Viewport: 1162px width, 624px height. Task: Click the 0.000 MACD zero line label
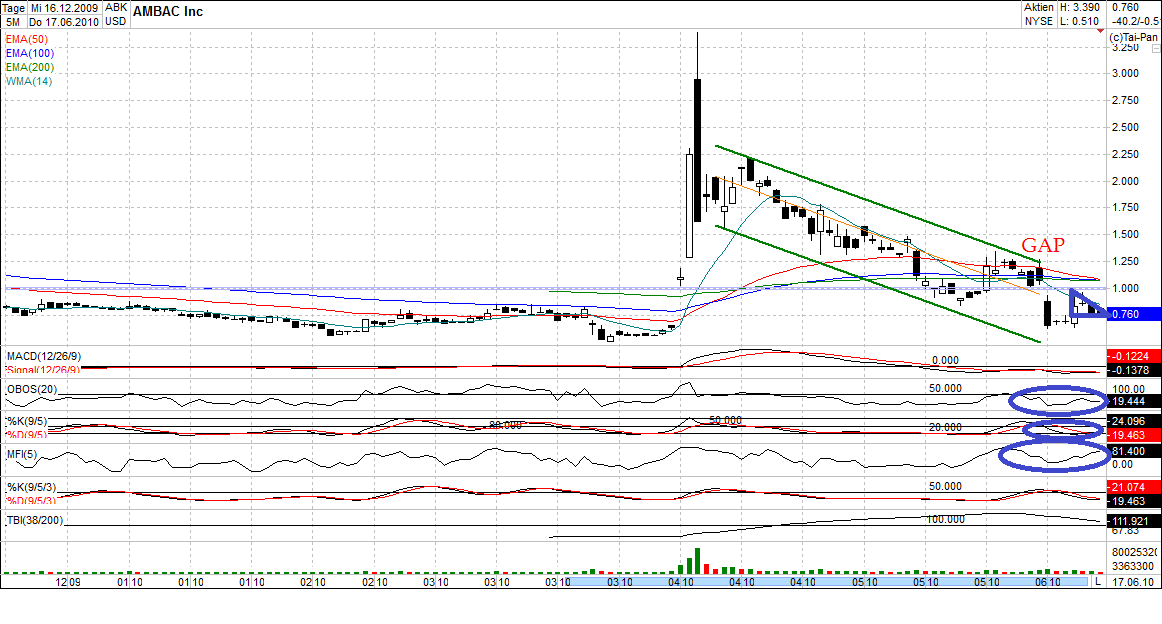[x=945, y=360]
